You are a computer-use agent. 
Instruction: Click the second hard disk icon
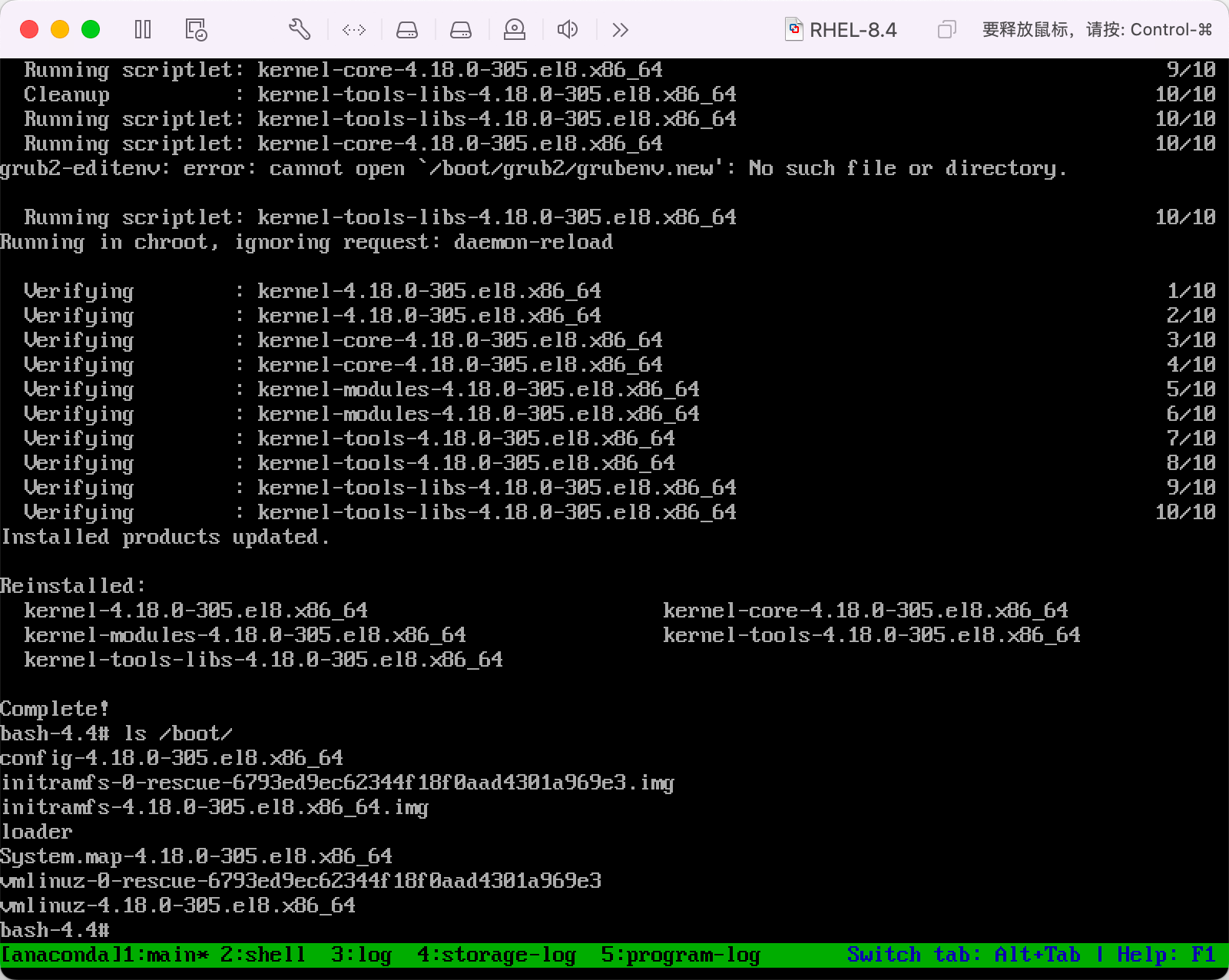(x=461, y=30)
